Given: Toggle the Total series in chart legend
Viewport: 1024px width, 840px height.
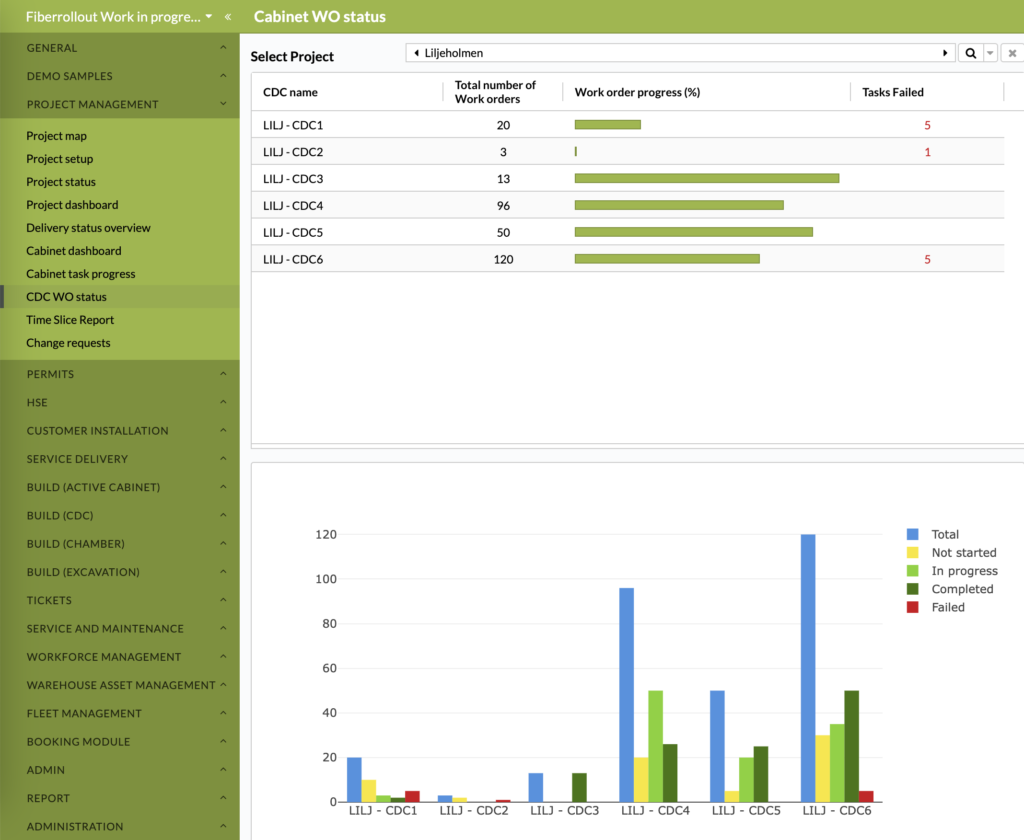Looking at the screenshot, I should point(944,534).
